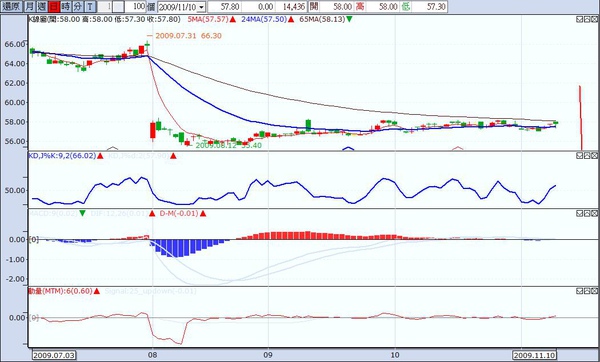This screenshot has height=362, width=600.
Task: Click the start date box 2009.07.03
Action: [x=54, y=355]
